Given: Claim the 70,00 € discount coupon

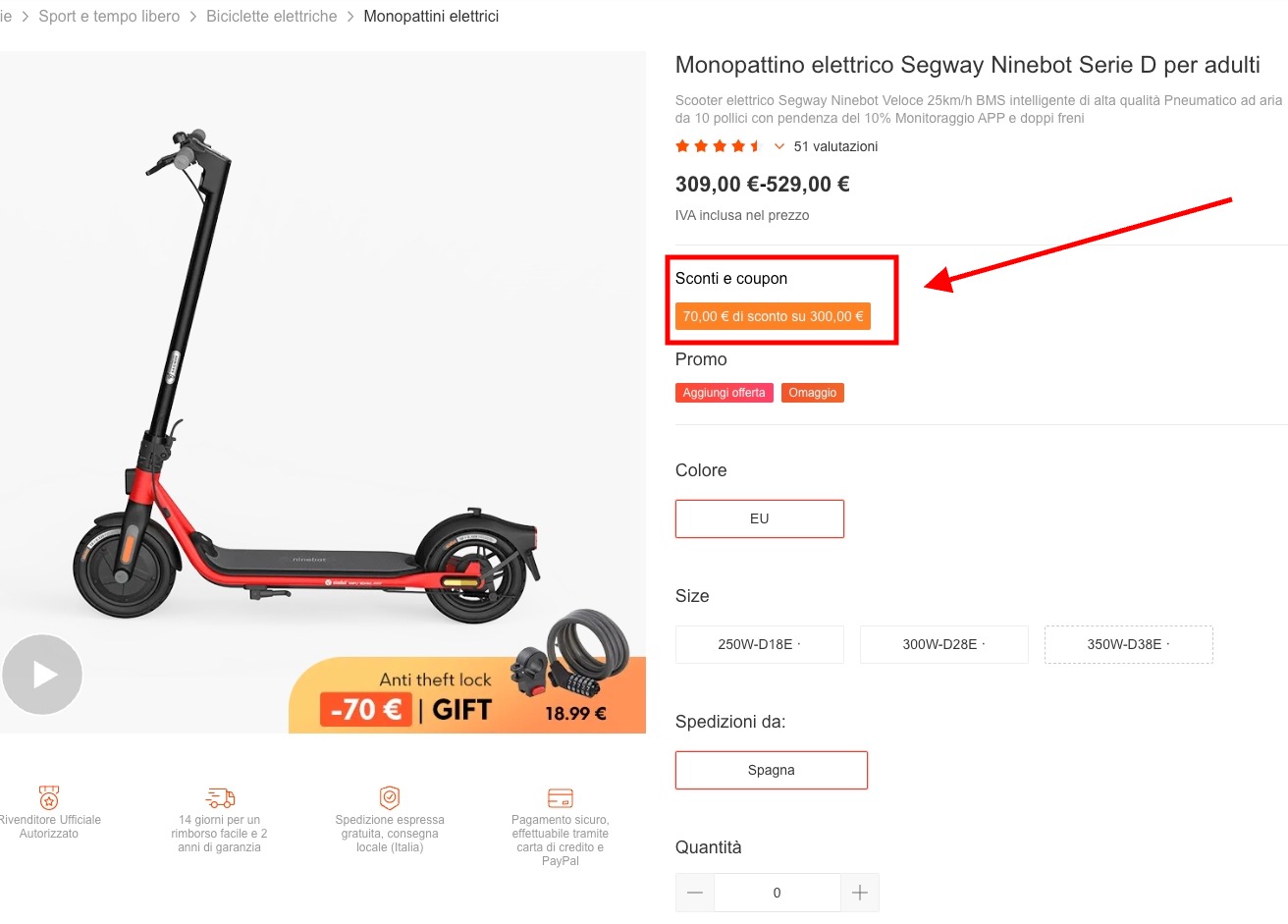Looking at the screenshot, I should point(773,316).
